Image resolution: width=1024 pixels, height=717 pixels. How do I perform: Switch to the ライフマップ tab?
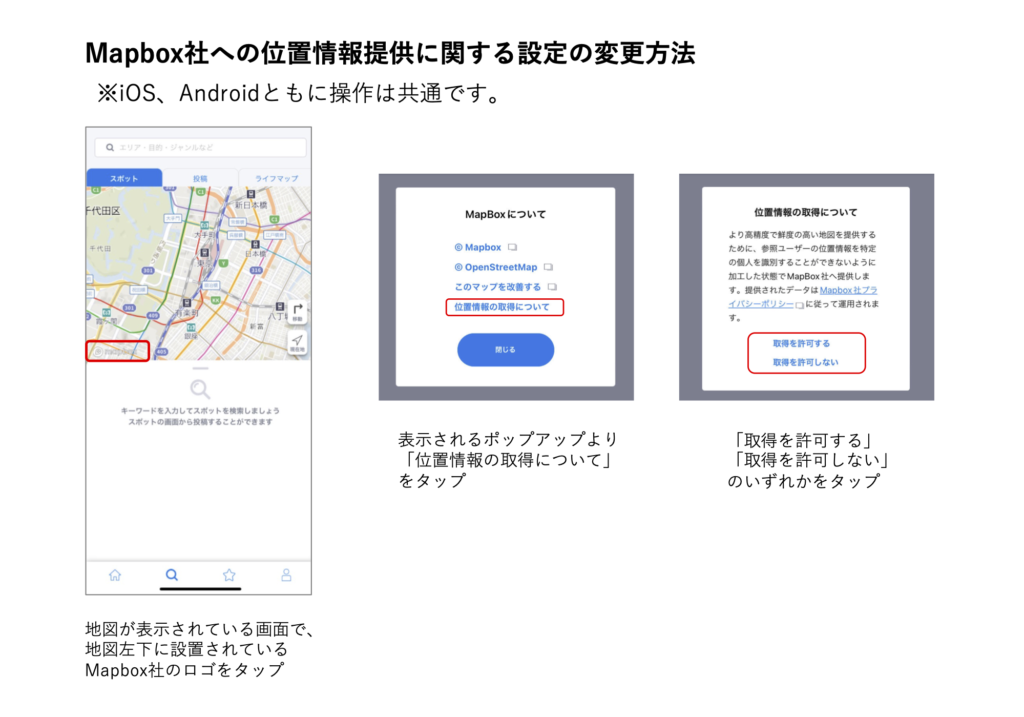point(276,178)
